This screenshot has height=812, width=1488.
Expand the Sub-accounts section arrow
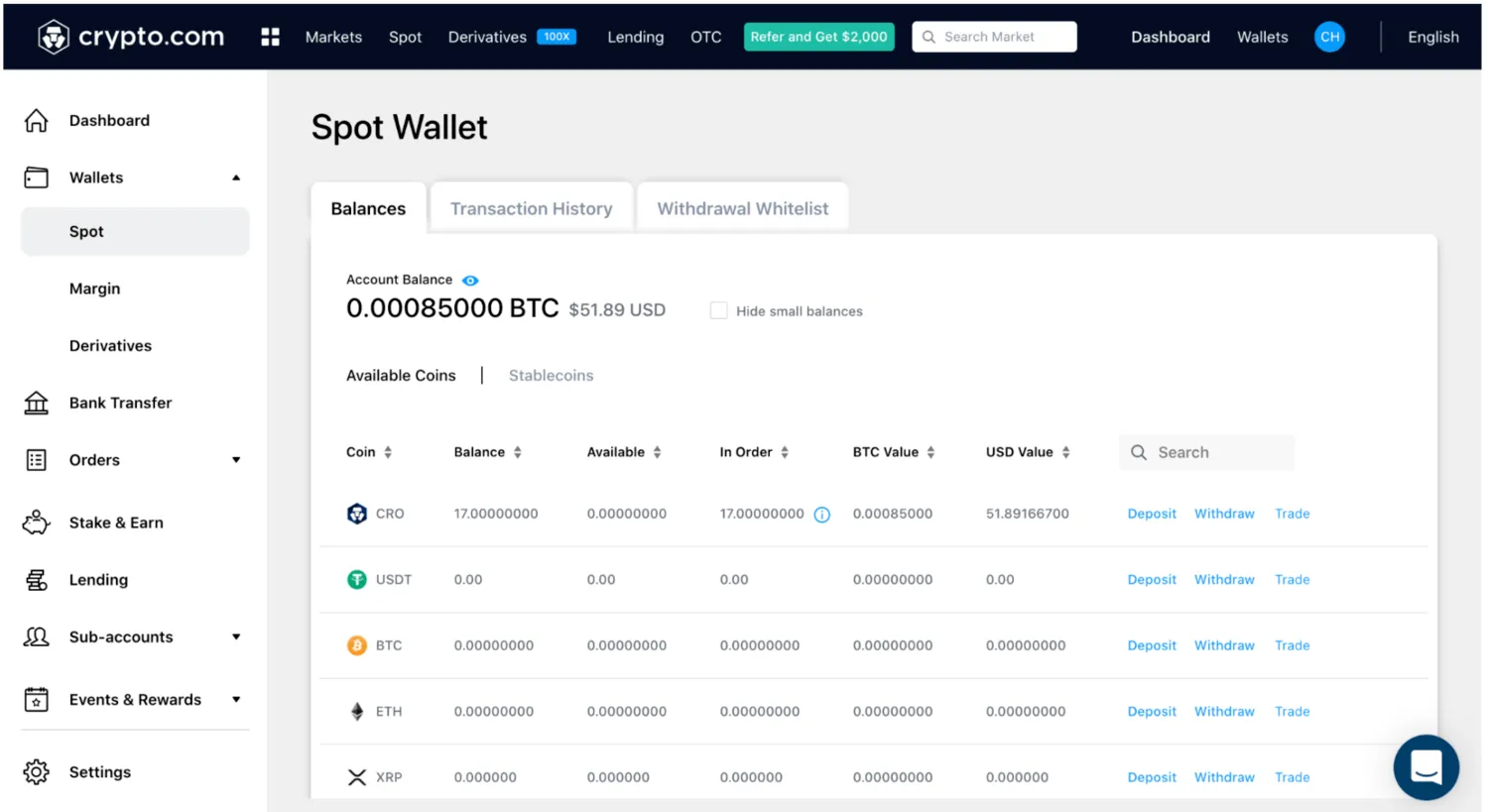point(236,637)
